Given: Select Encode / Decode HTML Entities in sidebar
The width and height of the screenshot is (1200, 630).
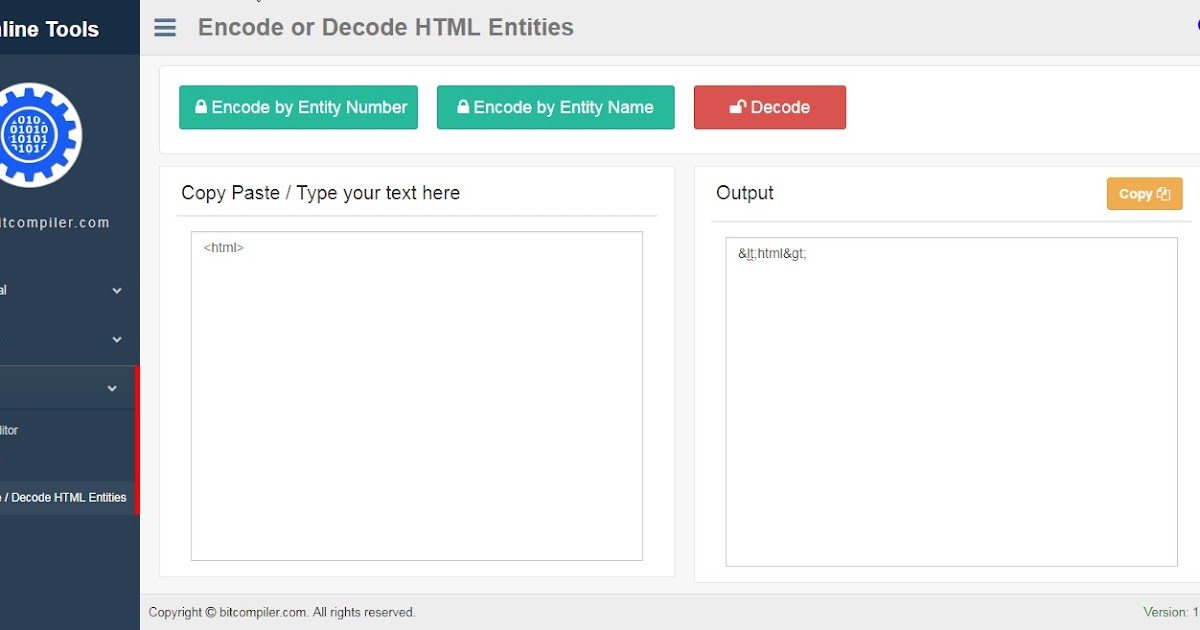Looking at the screenshot, I should (62, 497).
